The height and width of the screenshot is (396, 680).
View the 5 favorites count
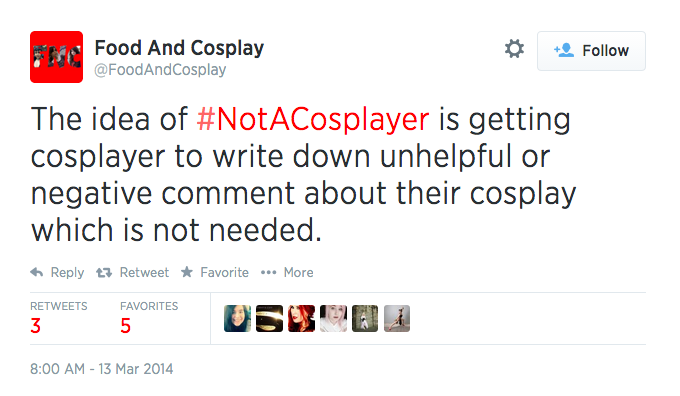pyautogui.click(x=125, y=326)
